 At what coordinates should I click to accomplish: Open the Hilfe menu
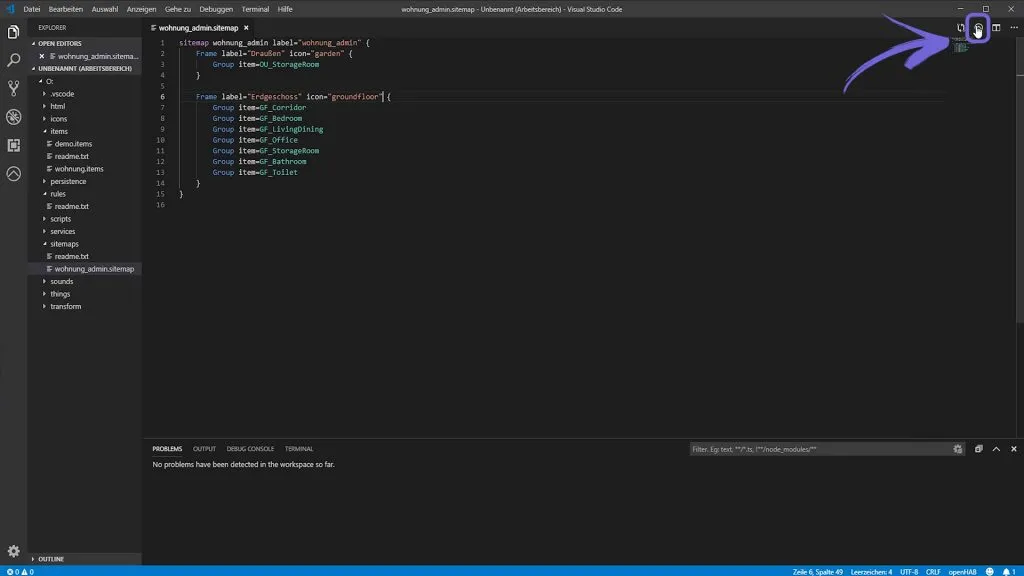(285, 9)
